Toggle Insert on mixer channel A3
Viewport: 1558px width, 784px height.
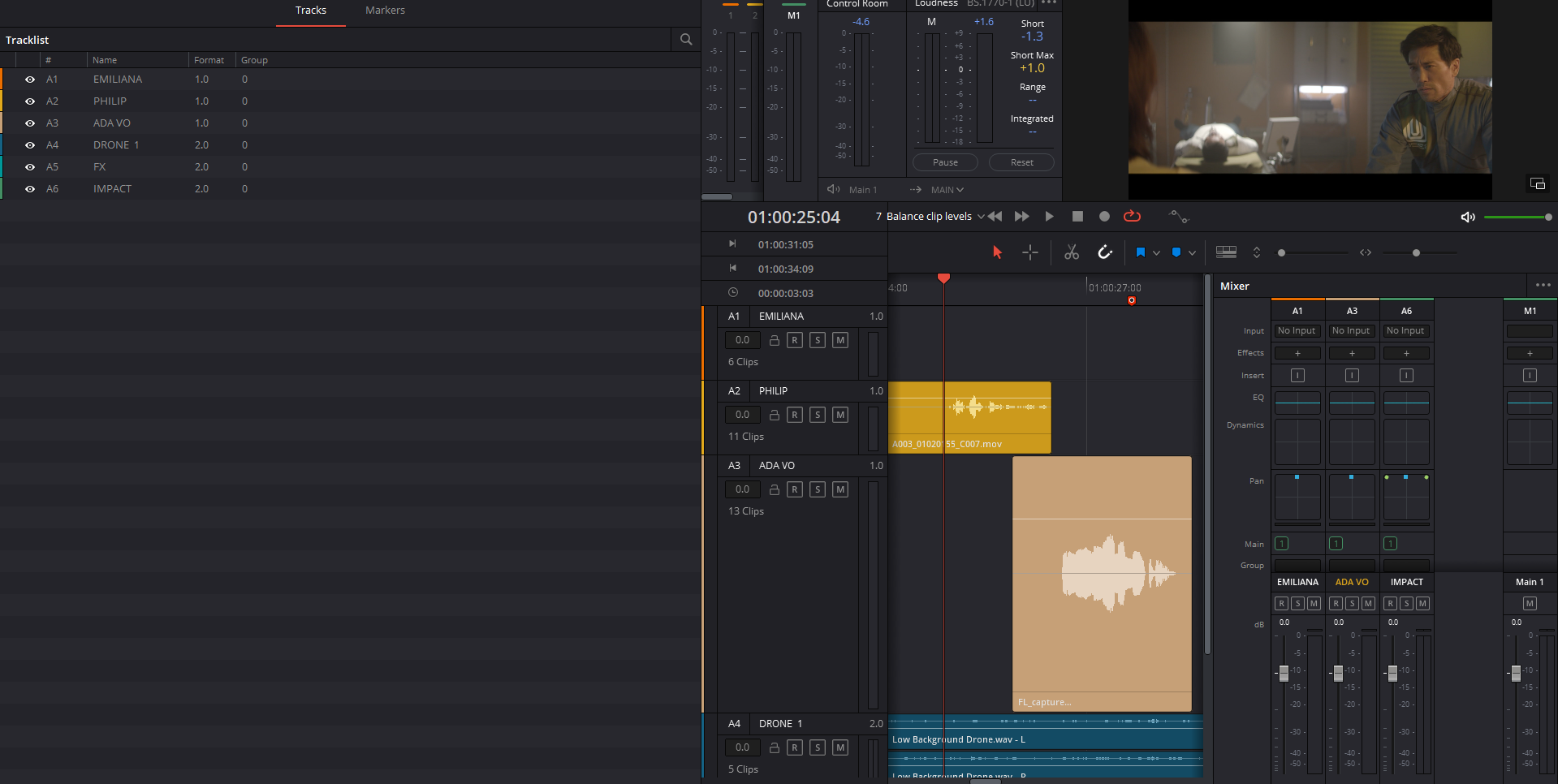1352,375
